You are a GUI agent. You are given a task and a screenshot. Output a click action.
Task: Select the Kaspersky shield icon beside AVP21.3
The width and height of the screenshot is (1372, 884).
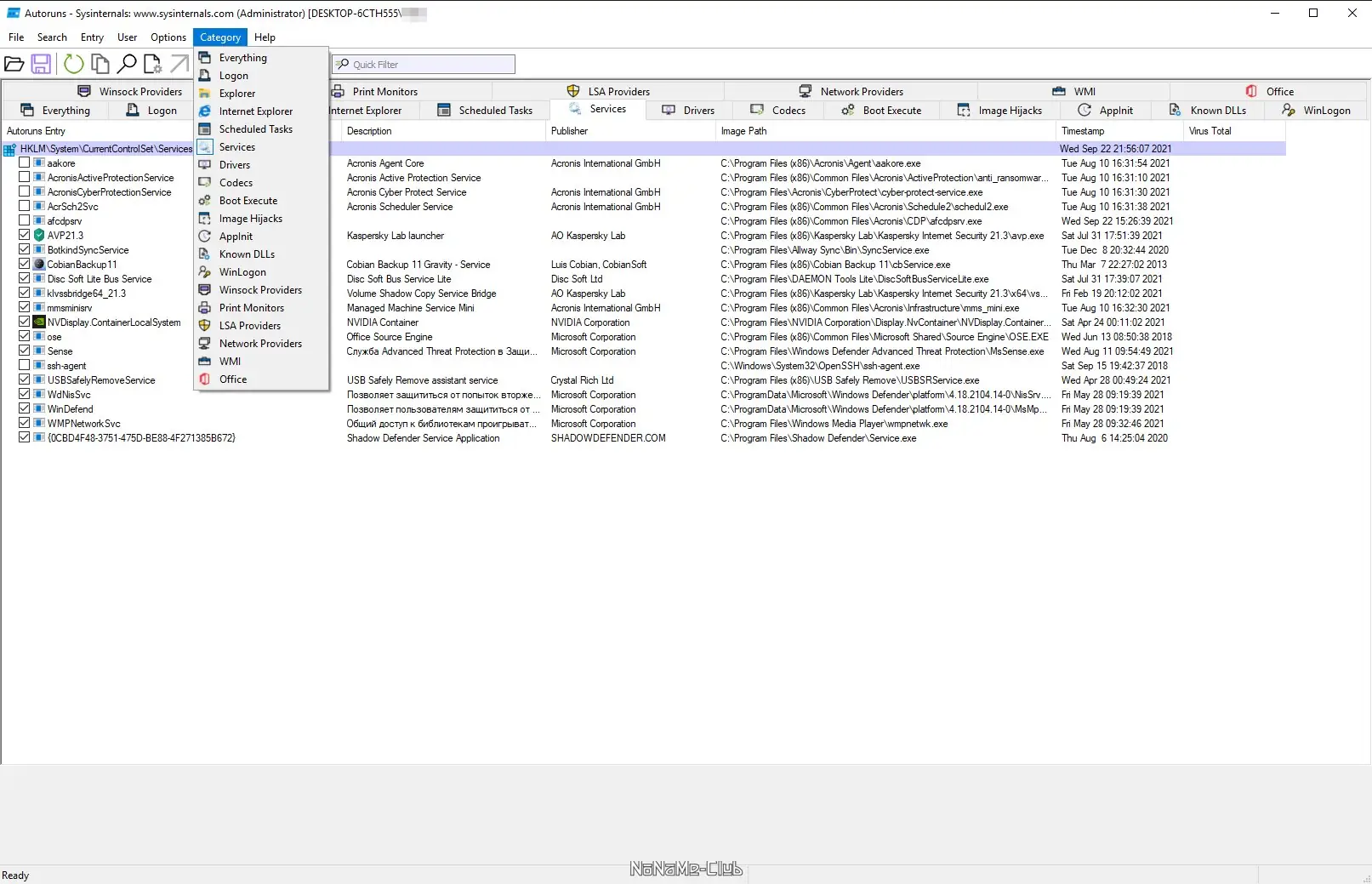tap(39, 236)
